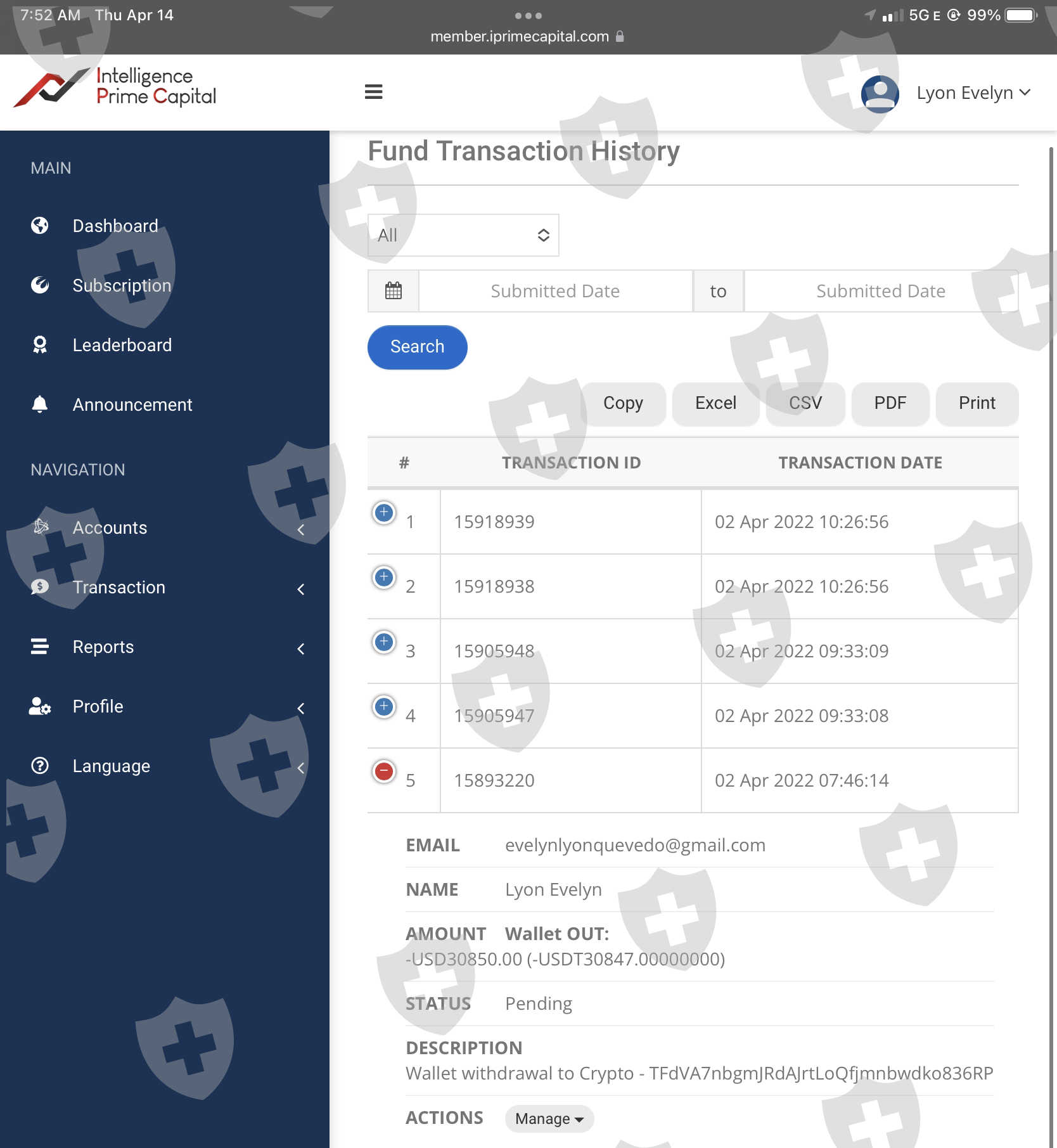Expand row 3 with transaction 15905948

point(384,642)
